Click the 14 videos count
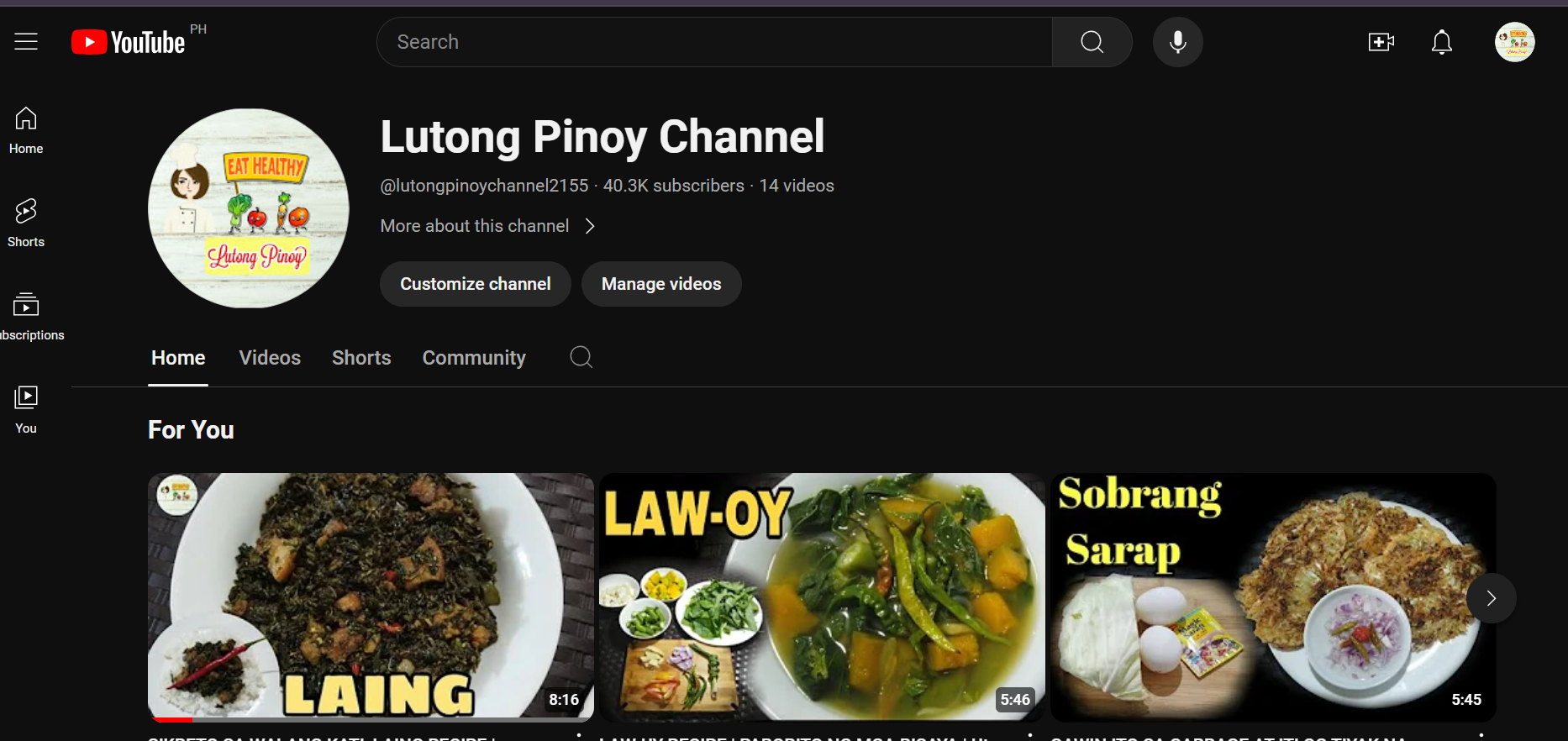The width and height of the screenshot is (1568, 741). tap(797, 186)
